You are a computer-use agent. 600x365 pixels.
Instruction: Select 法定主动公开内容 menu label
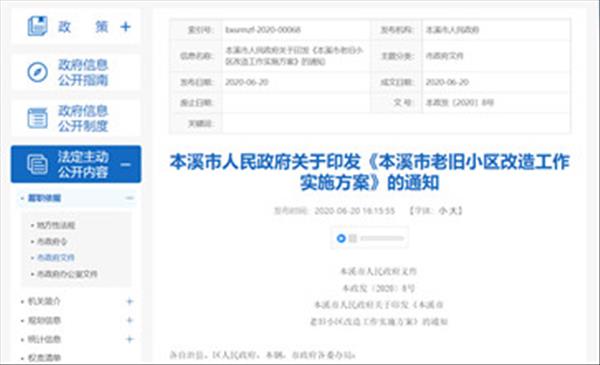click(83, 164)
